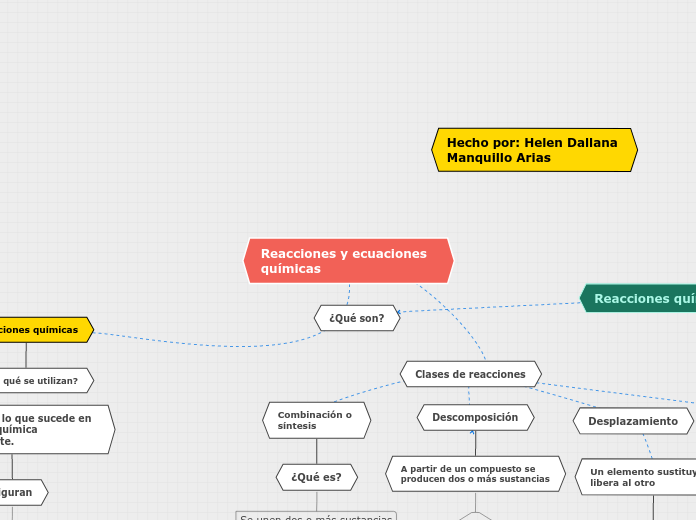Select the 'Se unen dos o más sustancias' node
This screenshot has height=520, width=696.
pyautogui.click(x=316, y=516)
